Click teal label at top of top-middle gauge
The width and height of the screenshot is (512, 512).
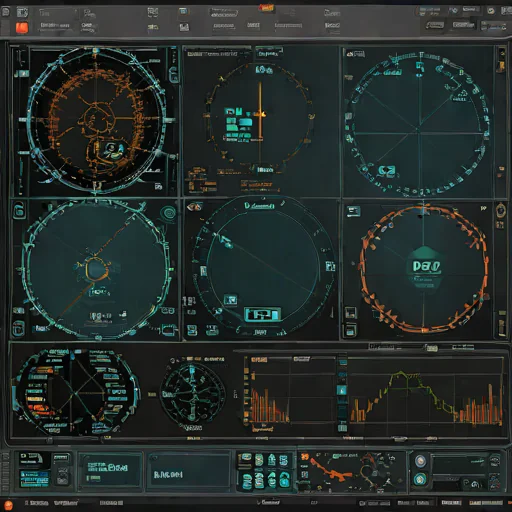pos(264,70)
